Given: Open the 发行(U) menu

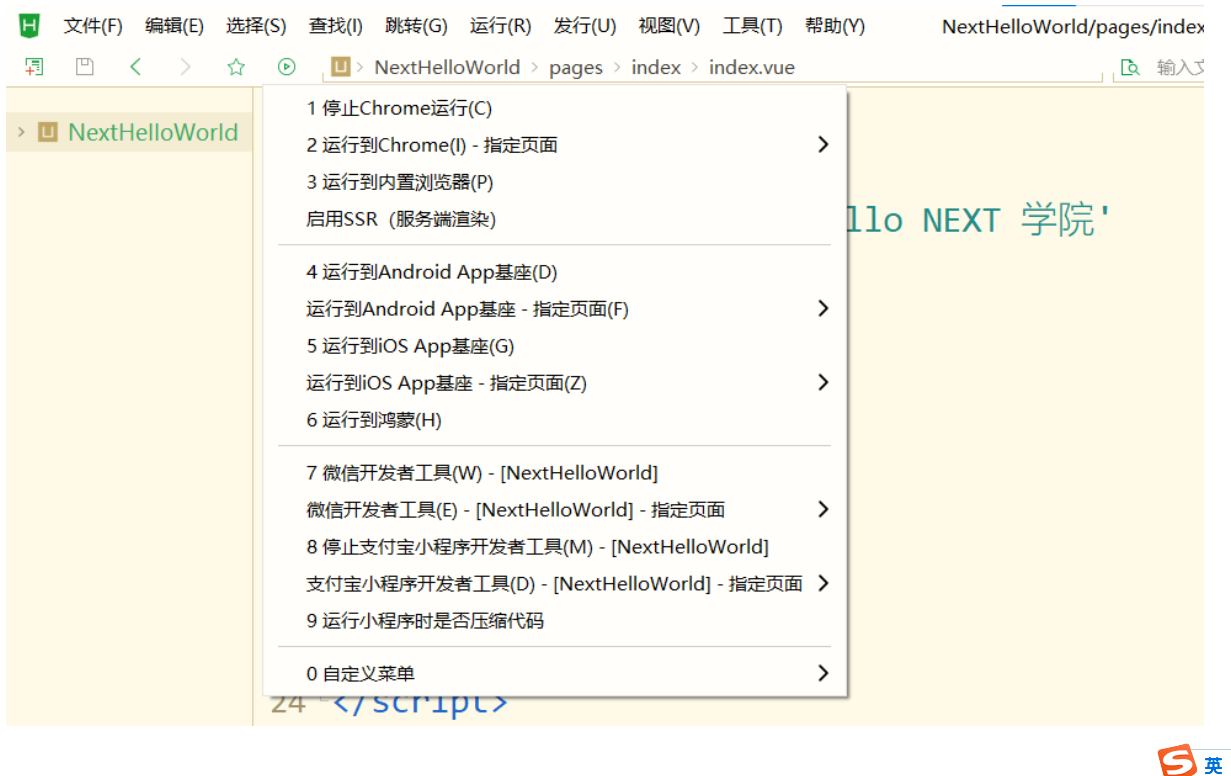Looking at the screenshot, I should tap(585, 26).
